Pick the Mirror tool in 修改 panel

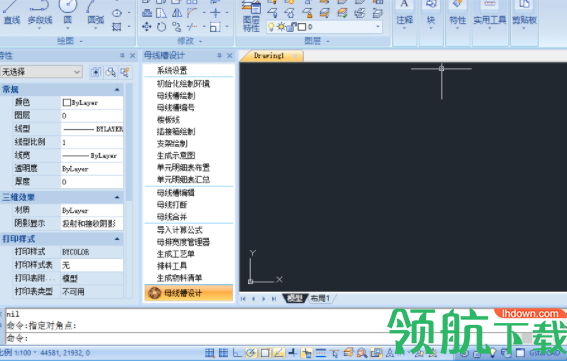(176, 13)
